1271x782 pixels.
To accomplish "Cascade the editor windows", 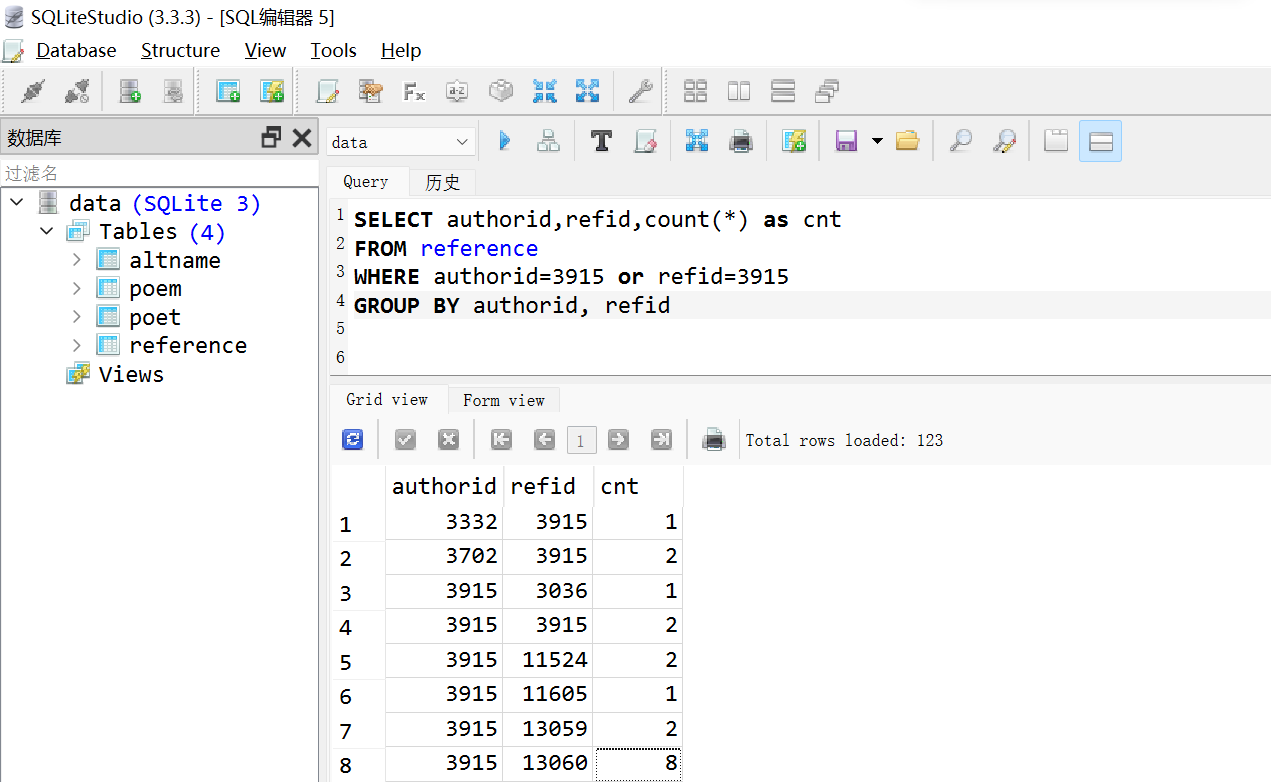I will [827, 92].
